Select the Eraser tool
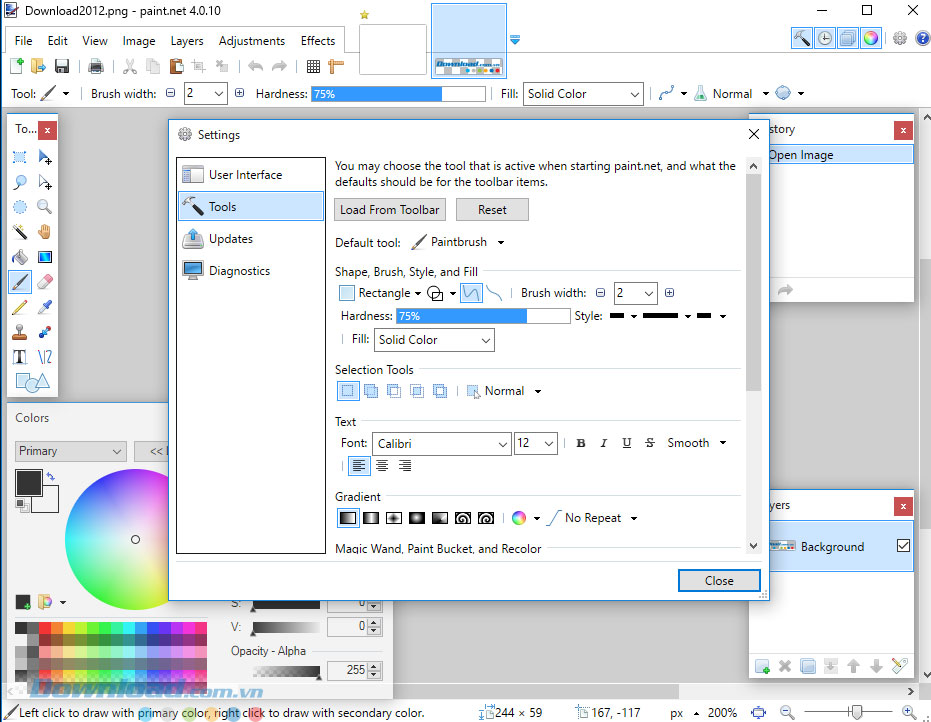The image size is (931, 722). pos(45,281)
